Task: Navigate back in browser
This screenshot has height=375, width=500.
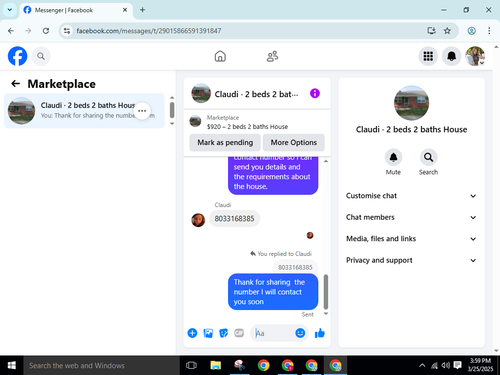Action: (x=11, y=31)
